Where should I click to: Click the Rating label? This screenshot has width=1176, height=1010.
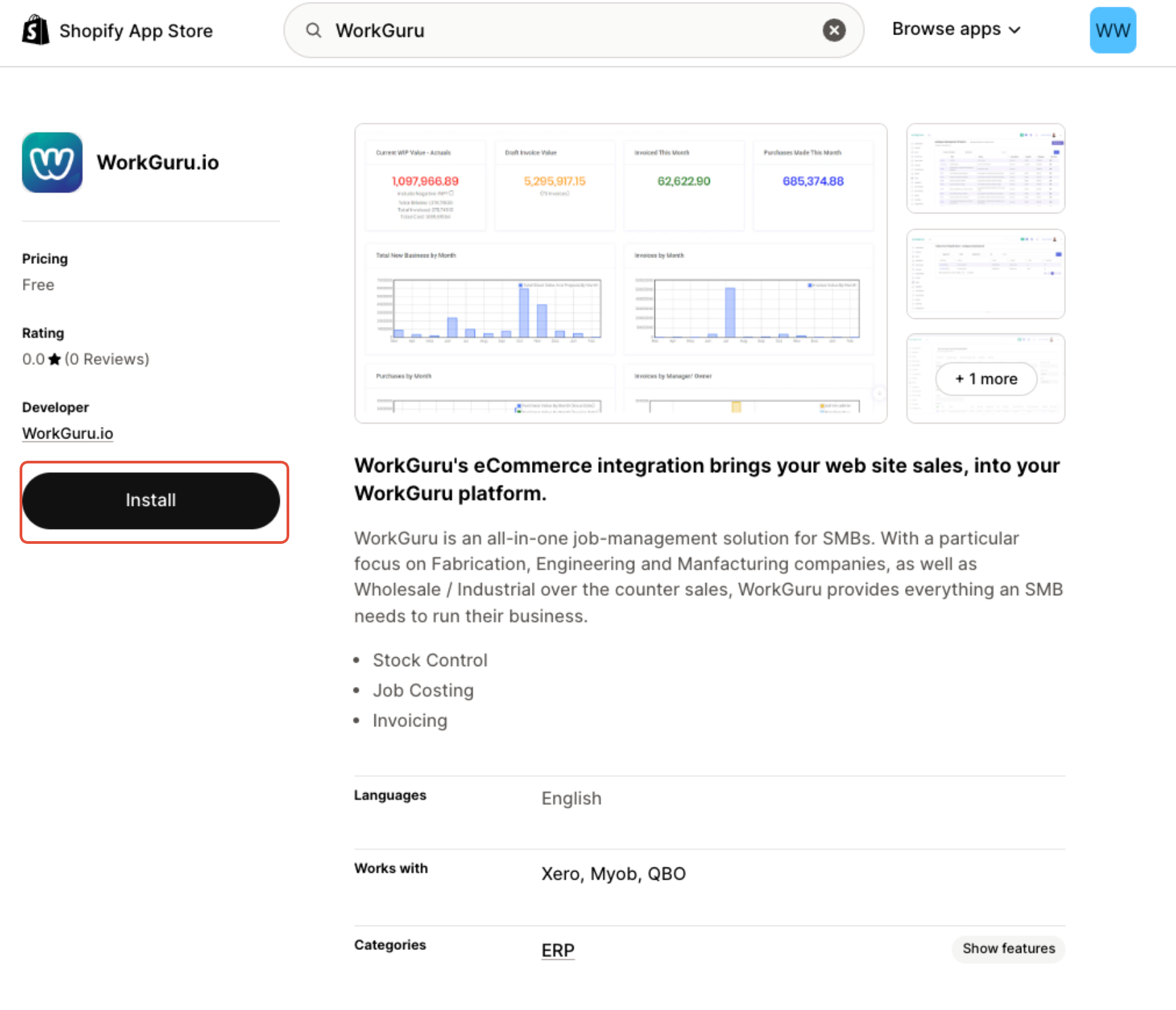[43, 333]
